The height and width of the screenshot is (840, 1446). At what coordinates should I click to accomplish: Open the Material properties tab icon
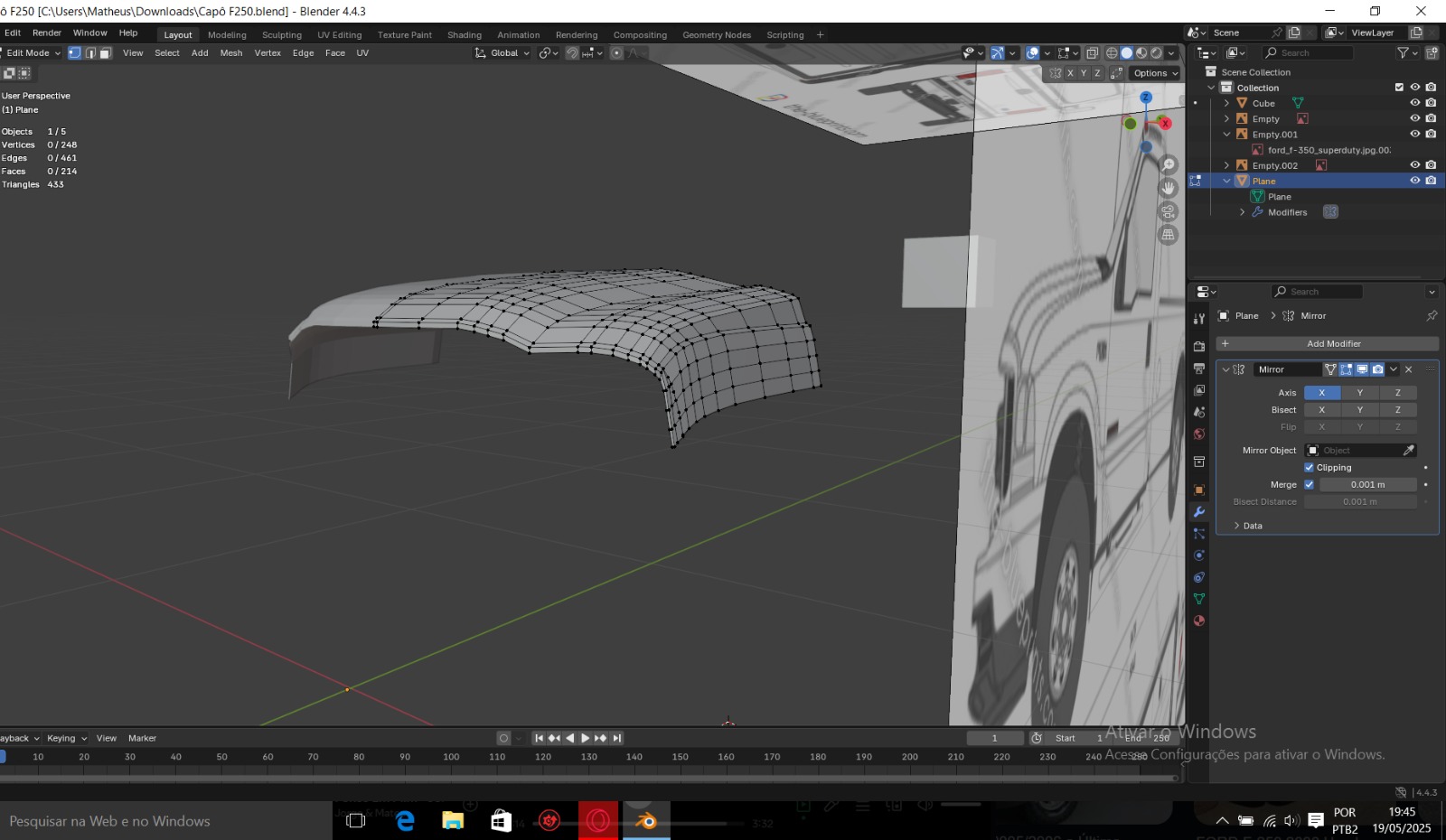(x=1199, y=621)
